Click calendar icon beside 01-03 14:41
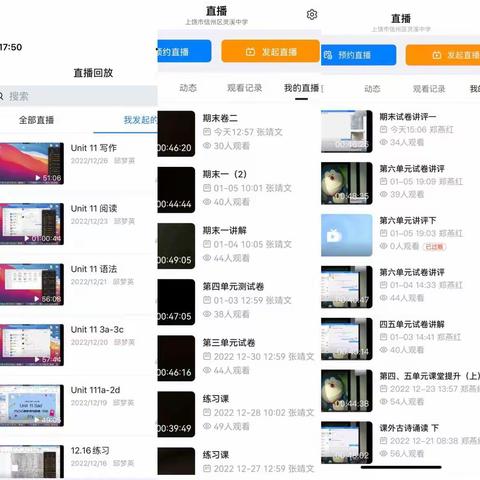Viewport: 480px width, 480px height. [x=384, y=337]
